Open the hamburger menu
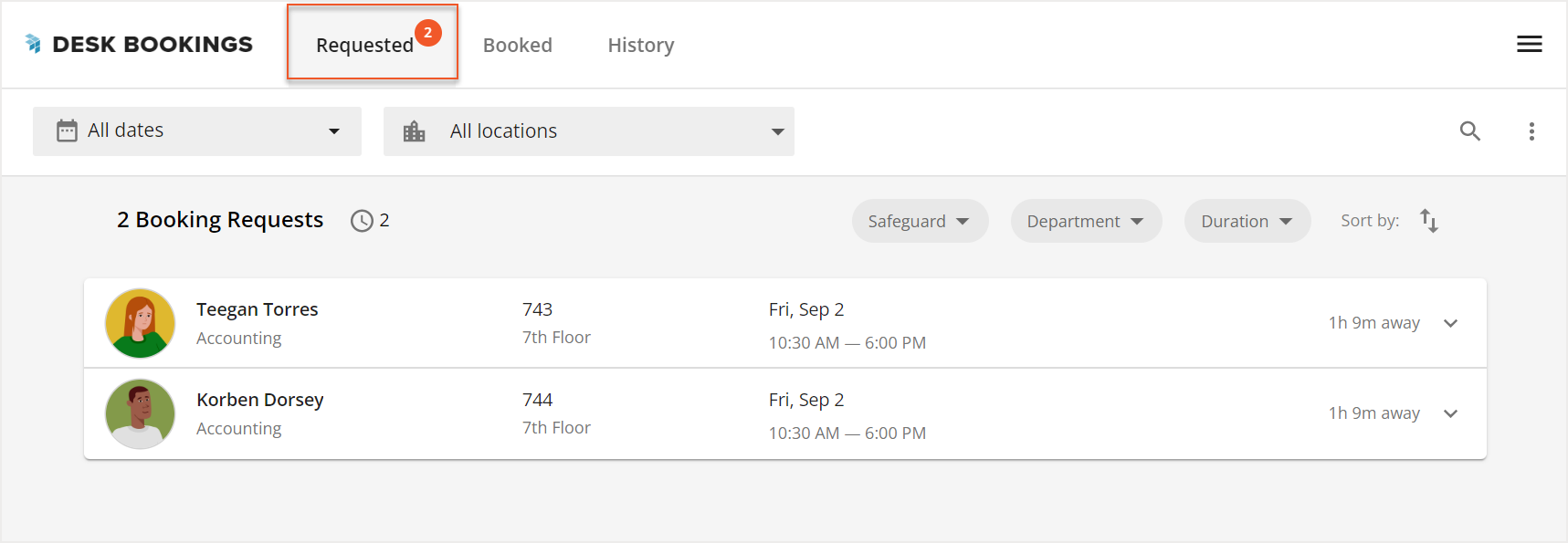The height and width of the screenshot is (543, 1568). (x=1529, y=43)
